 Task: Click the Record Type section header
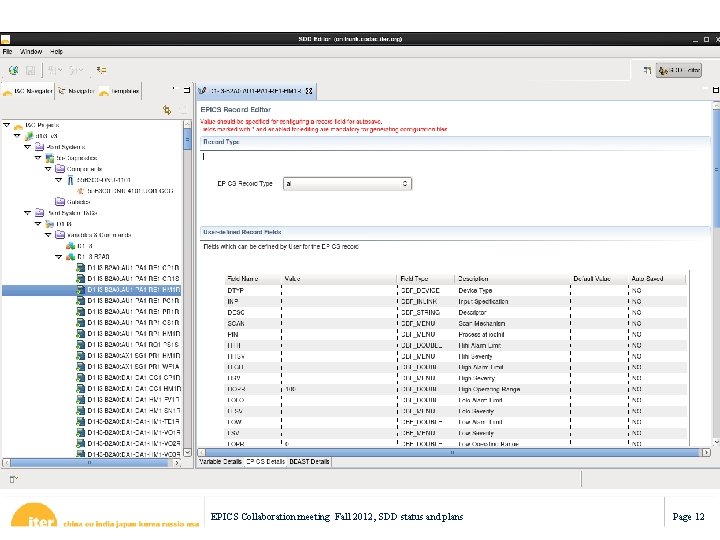(x=455, y=142)
